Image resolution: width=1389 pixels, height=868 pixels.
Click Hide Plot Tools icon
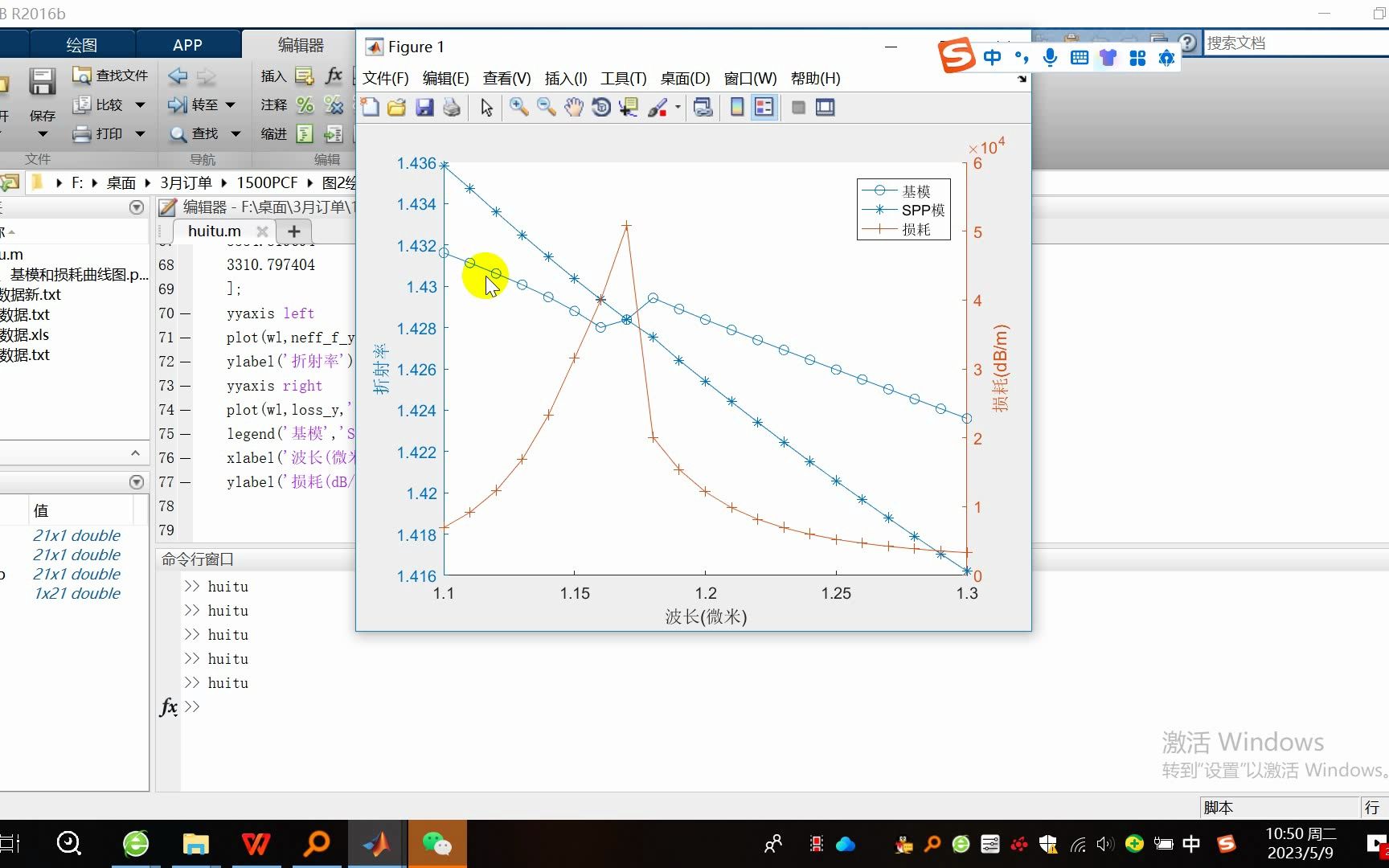[x=798, y=108]
